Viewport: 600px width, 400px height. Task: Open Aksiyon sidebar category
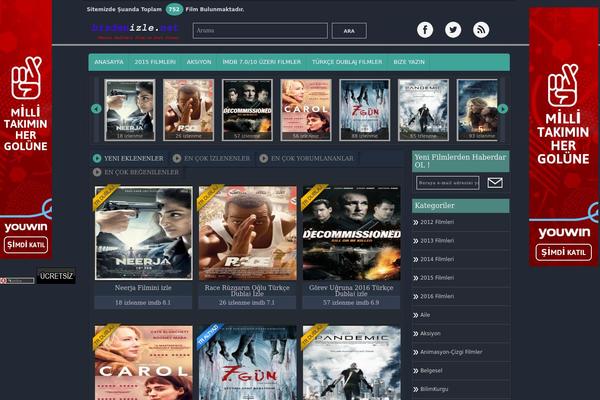tap(430, 334)
